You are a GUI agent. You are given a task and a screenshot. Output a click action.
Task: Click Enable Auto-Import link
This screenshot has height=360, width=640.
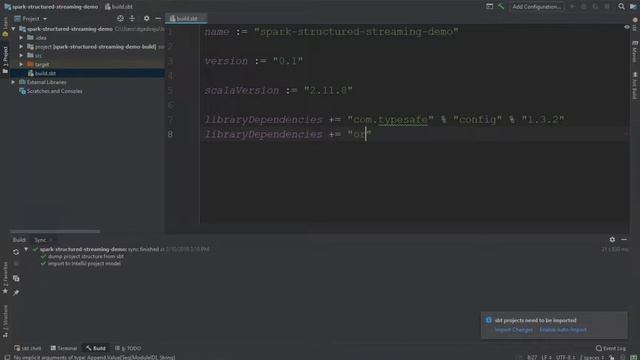tap(563, 330)
